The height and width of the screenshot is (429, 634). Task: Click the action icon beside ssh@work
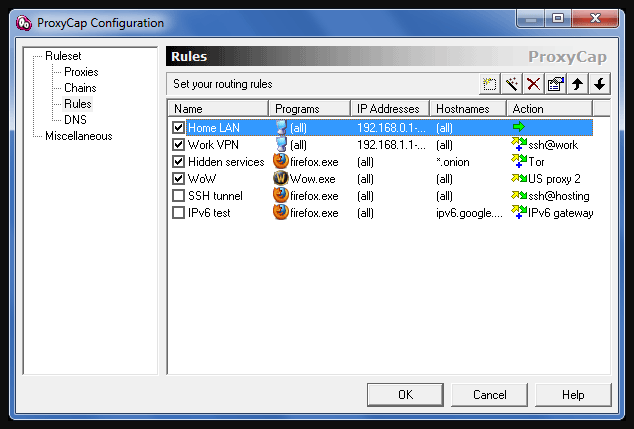pos(519,144)
